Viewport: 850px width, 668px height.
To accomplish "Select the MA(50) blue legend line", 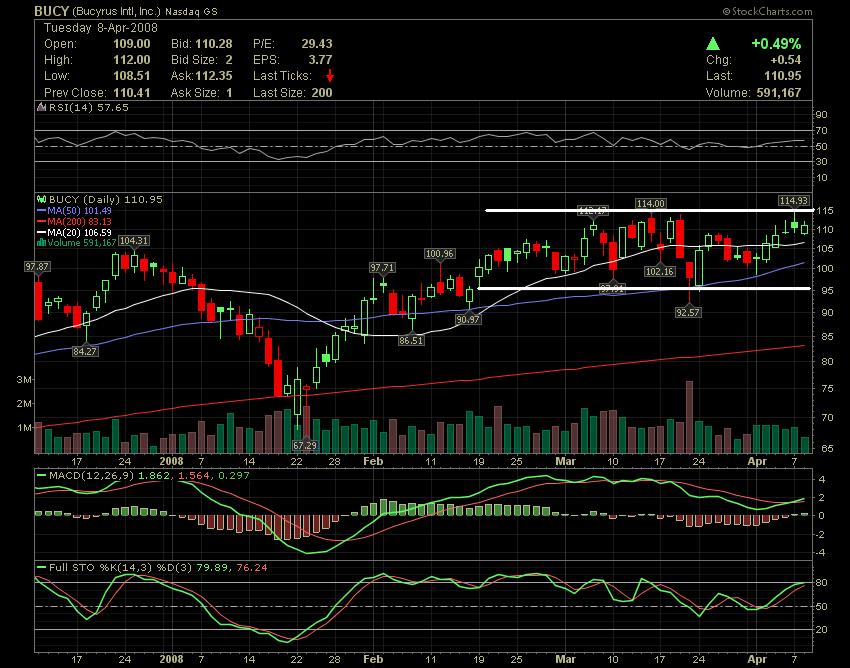I will pyautogui.click(x=41, y=210).
